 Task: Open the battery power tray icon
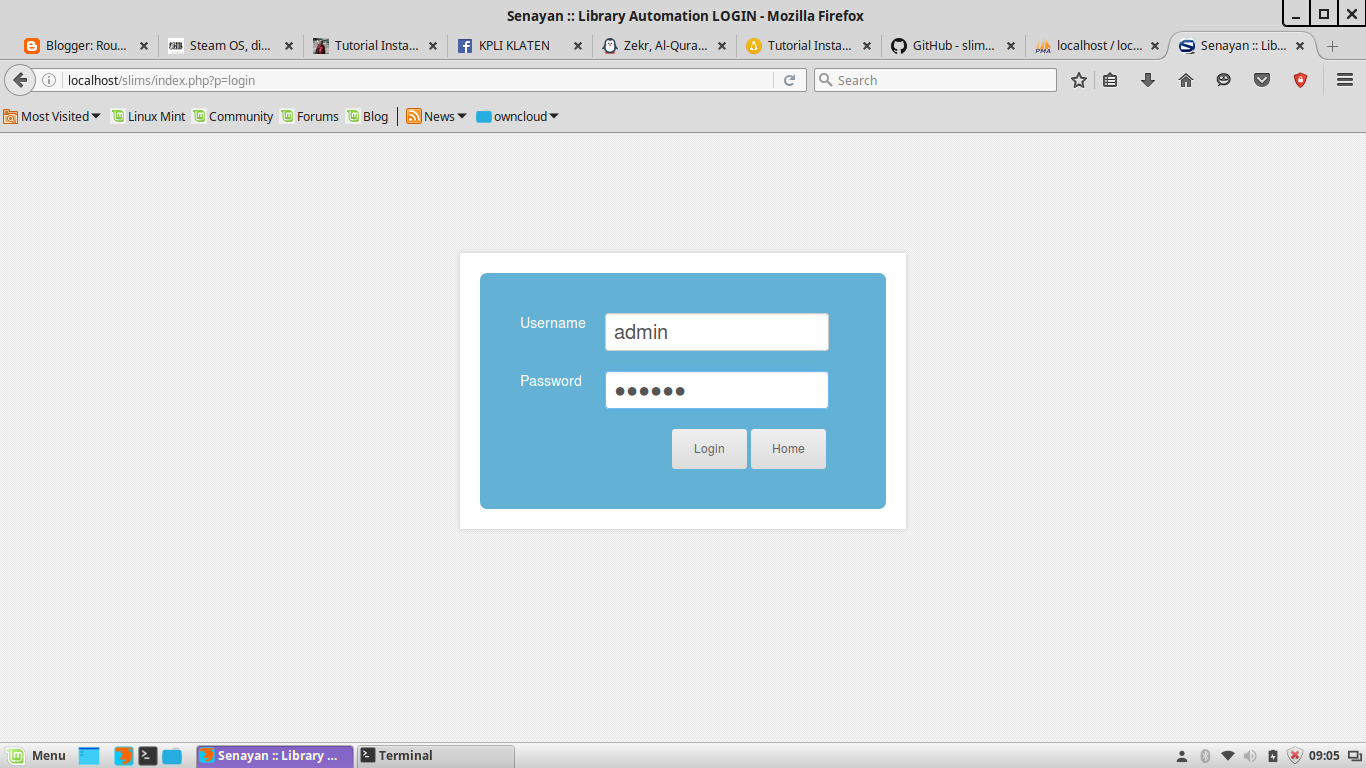[1273, 756]
